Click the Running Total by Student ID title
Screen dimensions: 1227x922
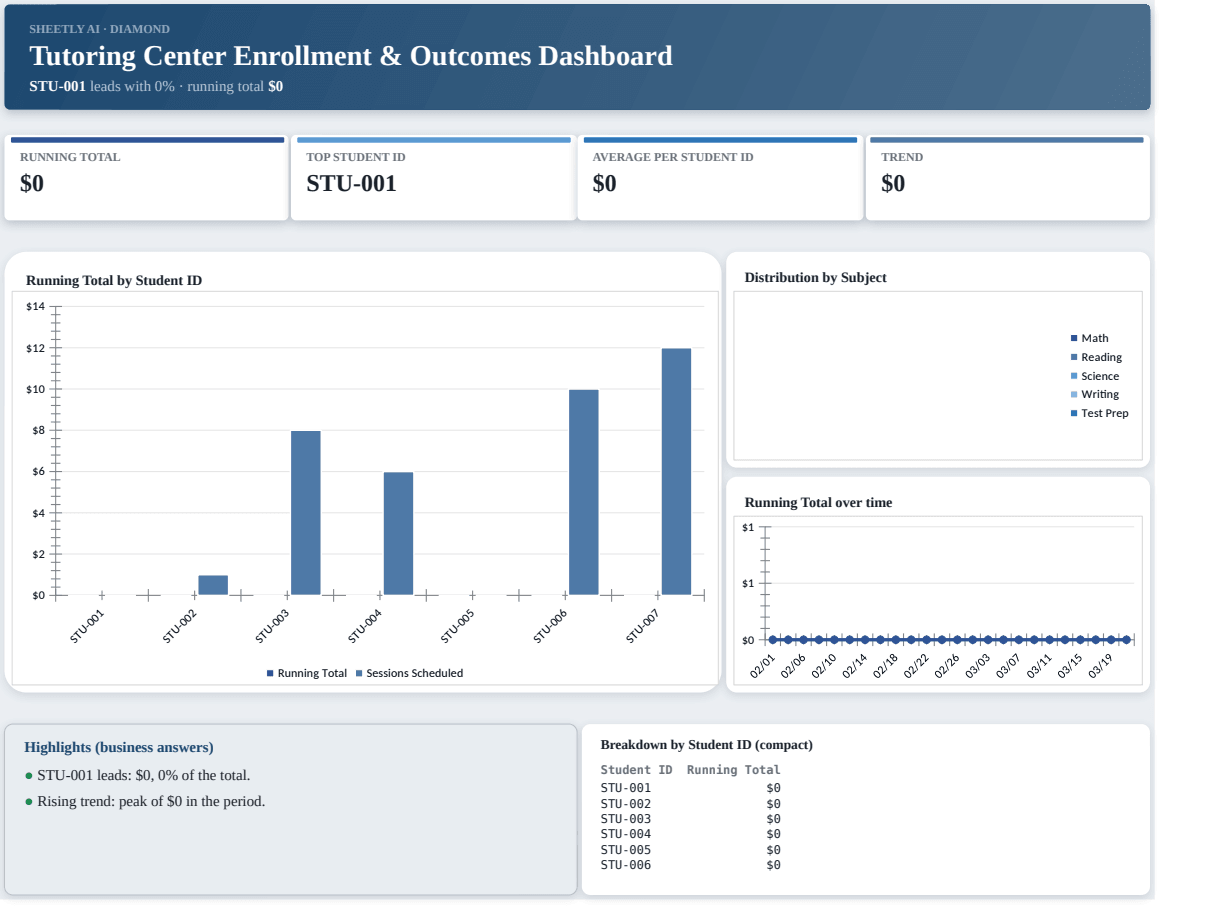tap(114, 280)
